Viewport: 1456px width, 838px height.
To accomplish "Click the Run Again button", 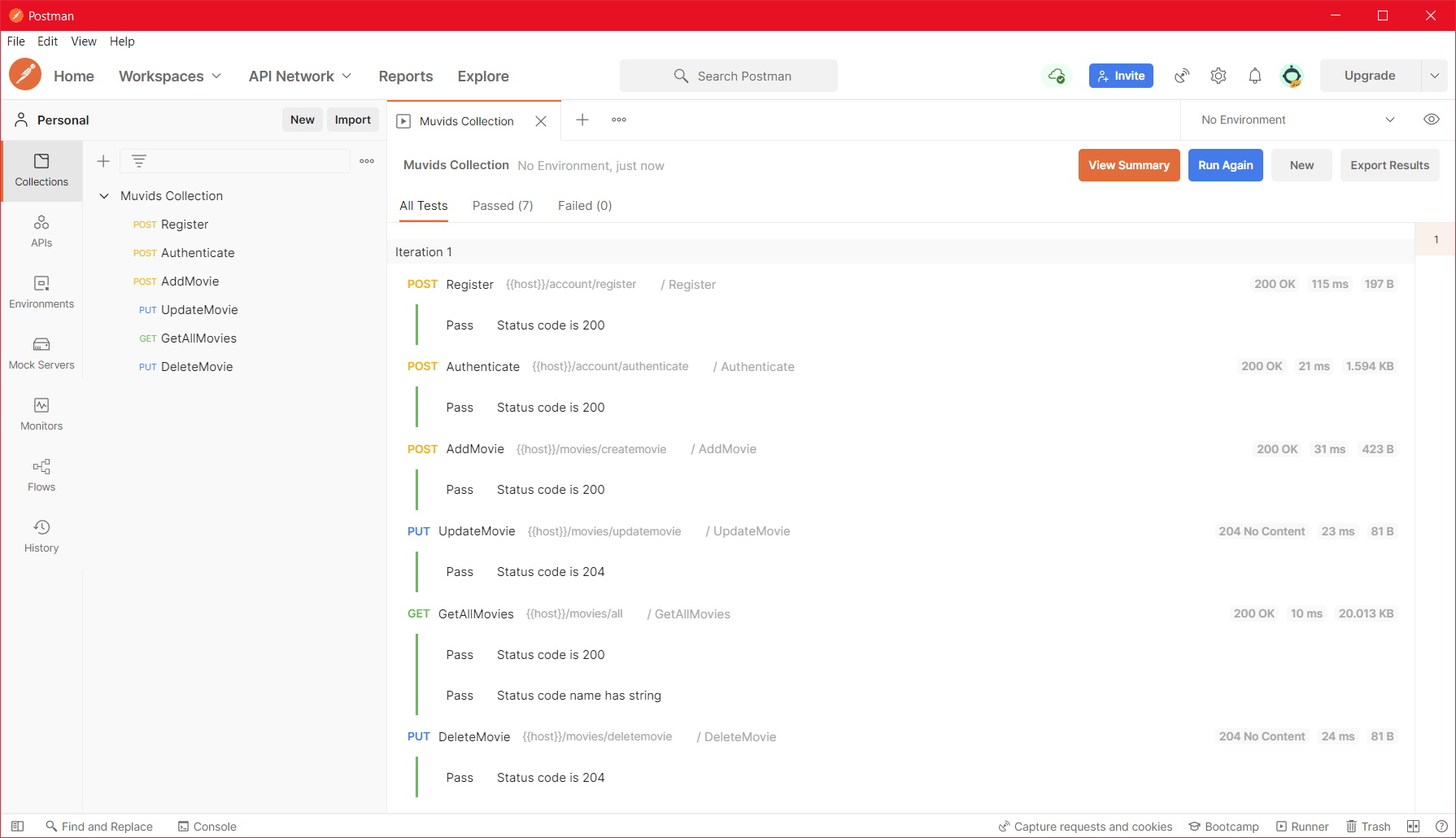I will (x=1226, y=165).
